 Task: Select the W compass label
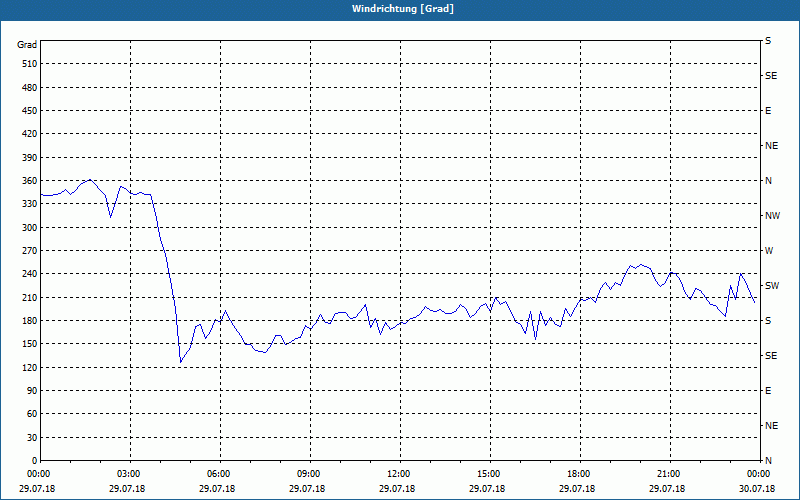(769, 251)
